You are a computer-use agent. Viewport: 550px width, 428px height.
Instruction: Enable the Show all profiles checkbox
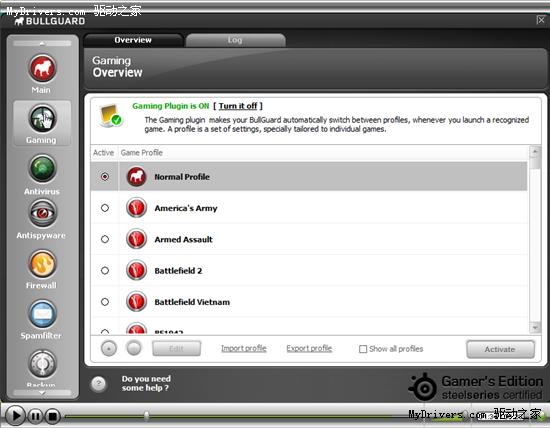363,349
